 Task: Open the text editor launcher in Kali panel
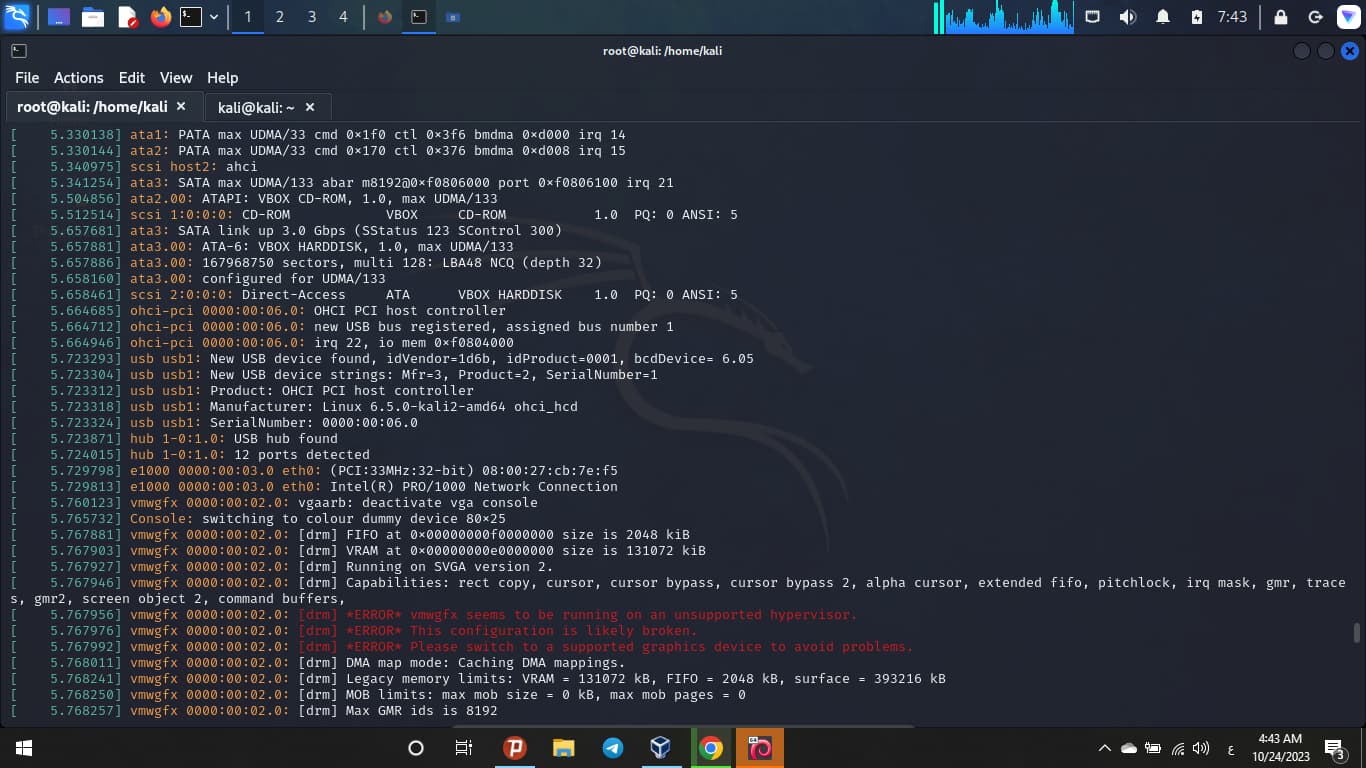(x=127, y=17)
